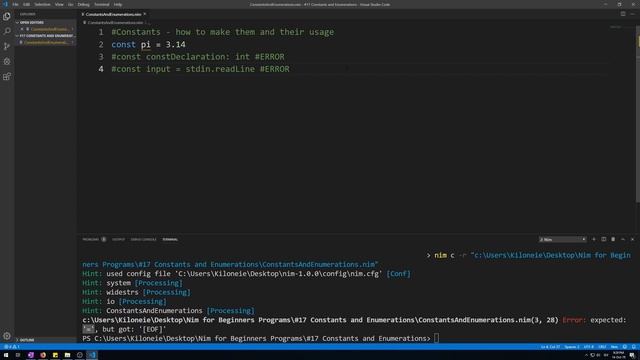Click the VS Code icon in taskbar

tap(92, 355)
